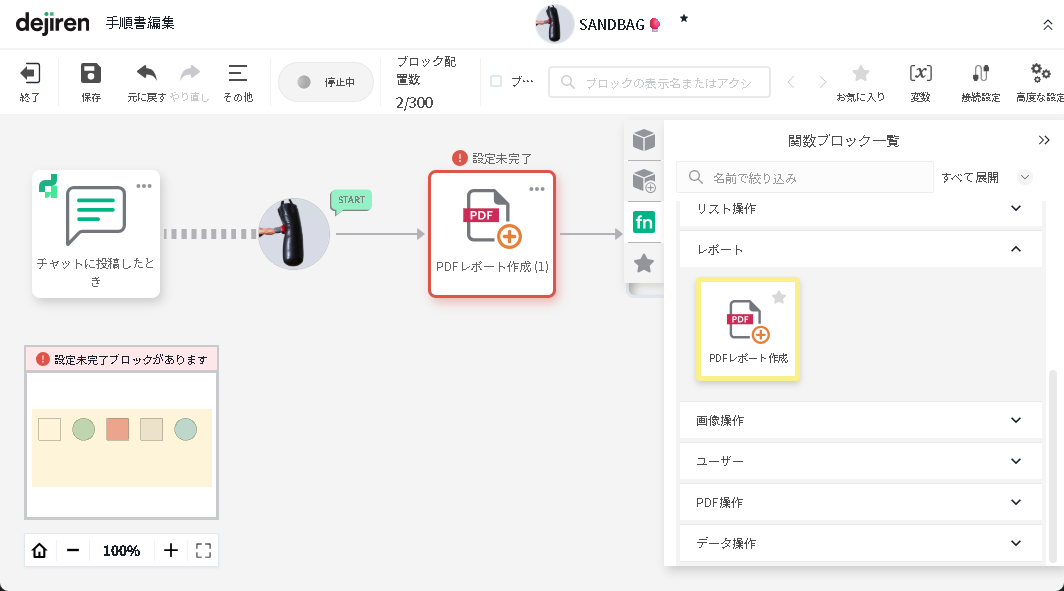Image resolution: width=1064 pixels, height=591 pixels.
Task: Favorite the PDFレポート作成 block via star
Action: tap(779, 297)
